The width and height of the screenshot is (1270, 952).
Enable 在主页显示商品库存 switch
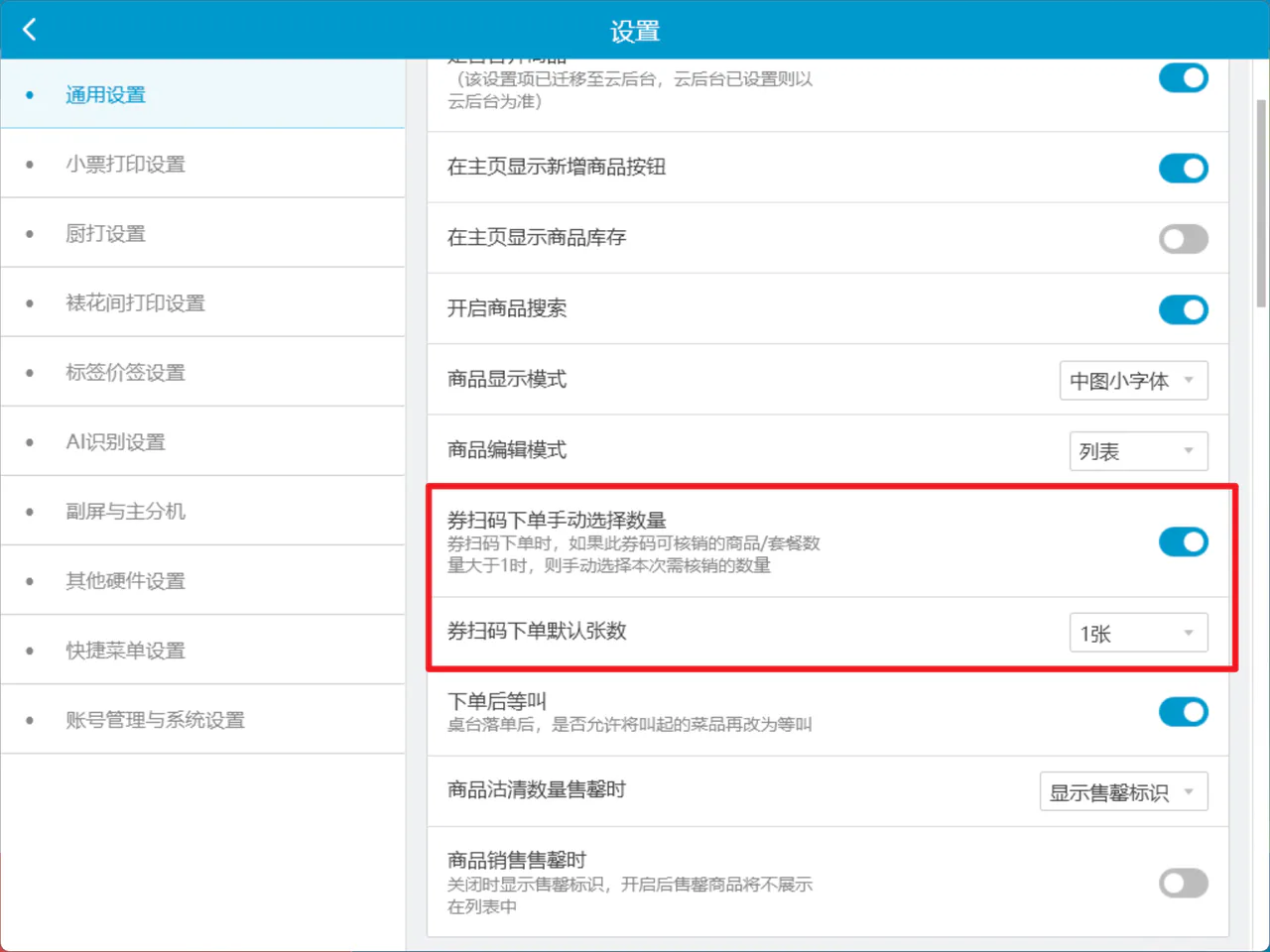point(1183,239)
